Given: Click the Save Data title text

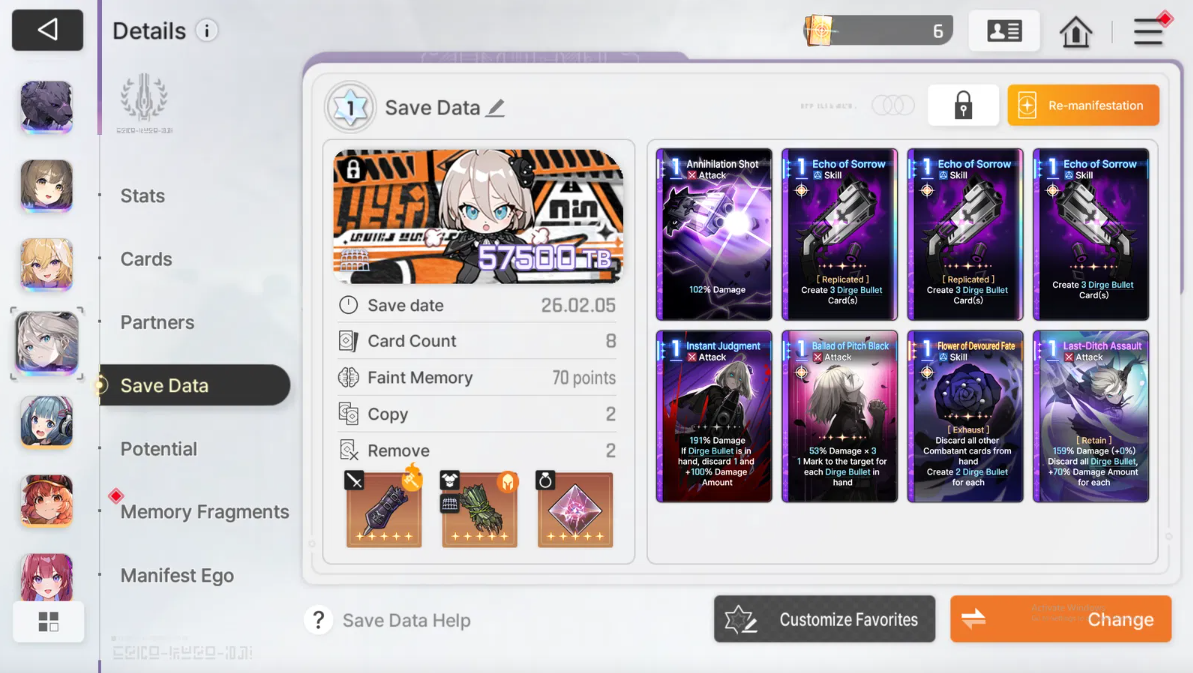Looking at the screenshot, I should [x=432, y=108].
